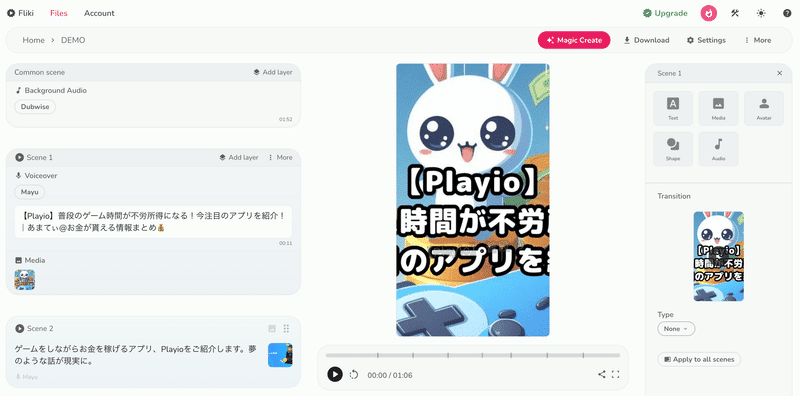
Task: Add an Avatar layer
Action: [764, 108]
